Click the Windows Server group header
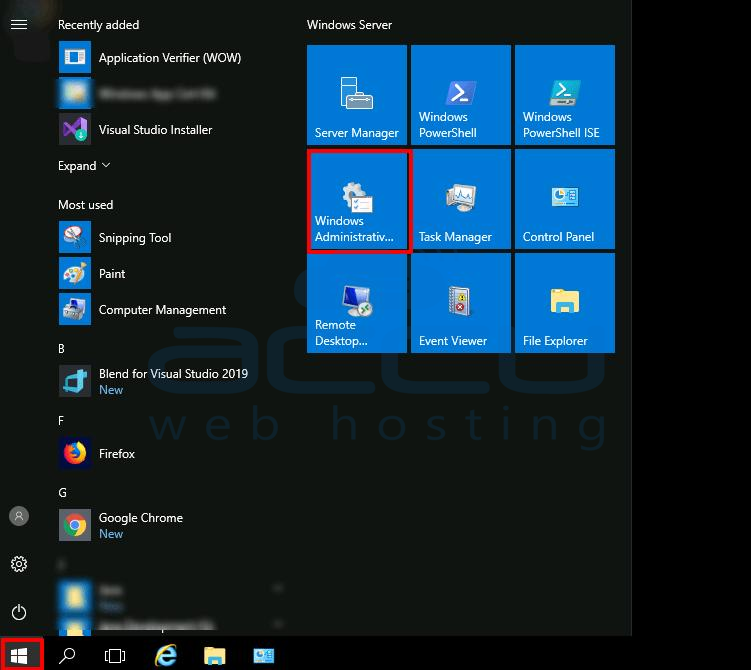751x670 pixels. tap(349, 25)
